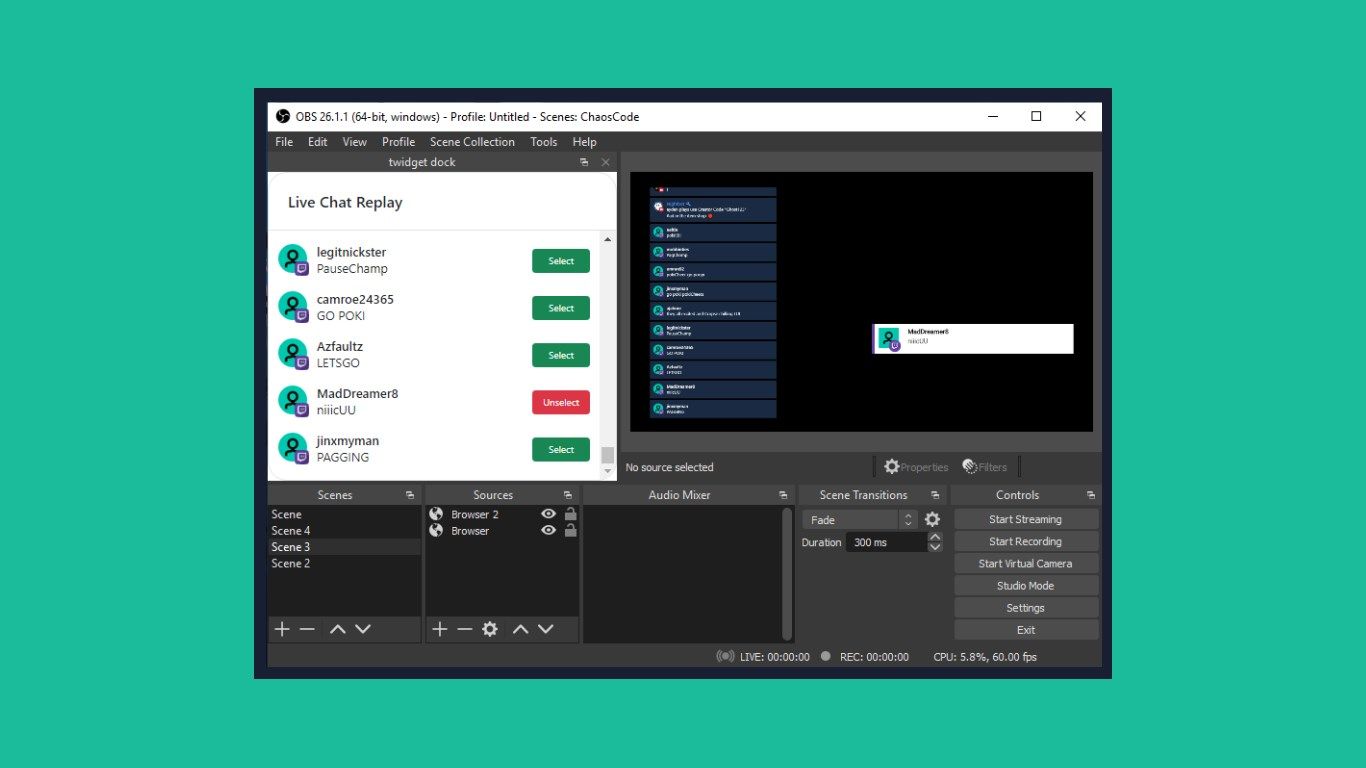Viewport: 1366px width, 768px height.
Task: Undock the Scene Transitions panel
Action: pos(935,495)
